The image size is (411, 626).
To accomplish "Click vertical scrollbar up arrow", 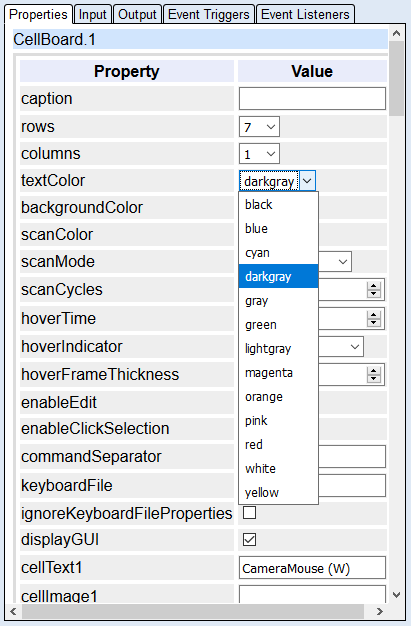I will pos(396,33).
